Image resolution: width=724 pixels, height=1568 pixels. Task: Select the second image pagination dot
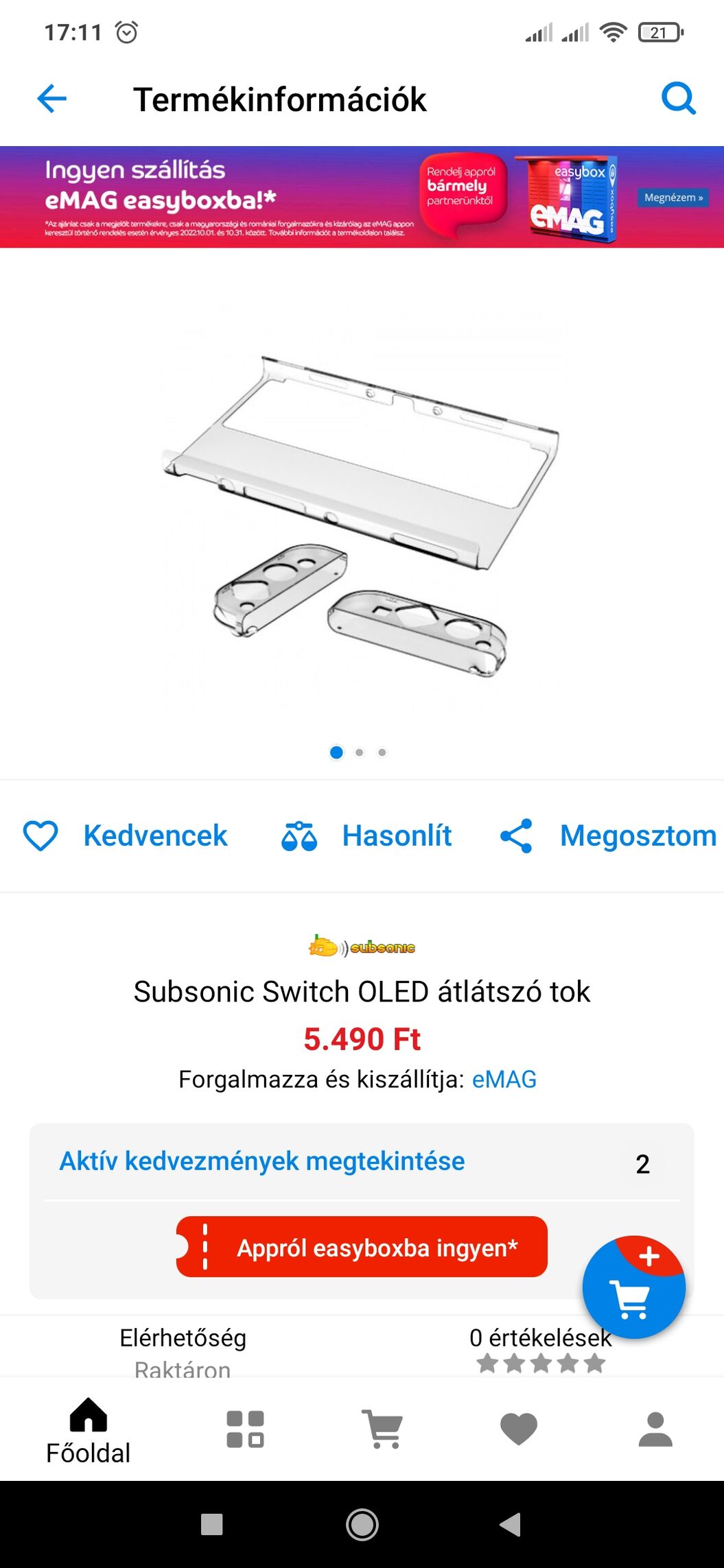(359, 752)
